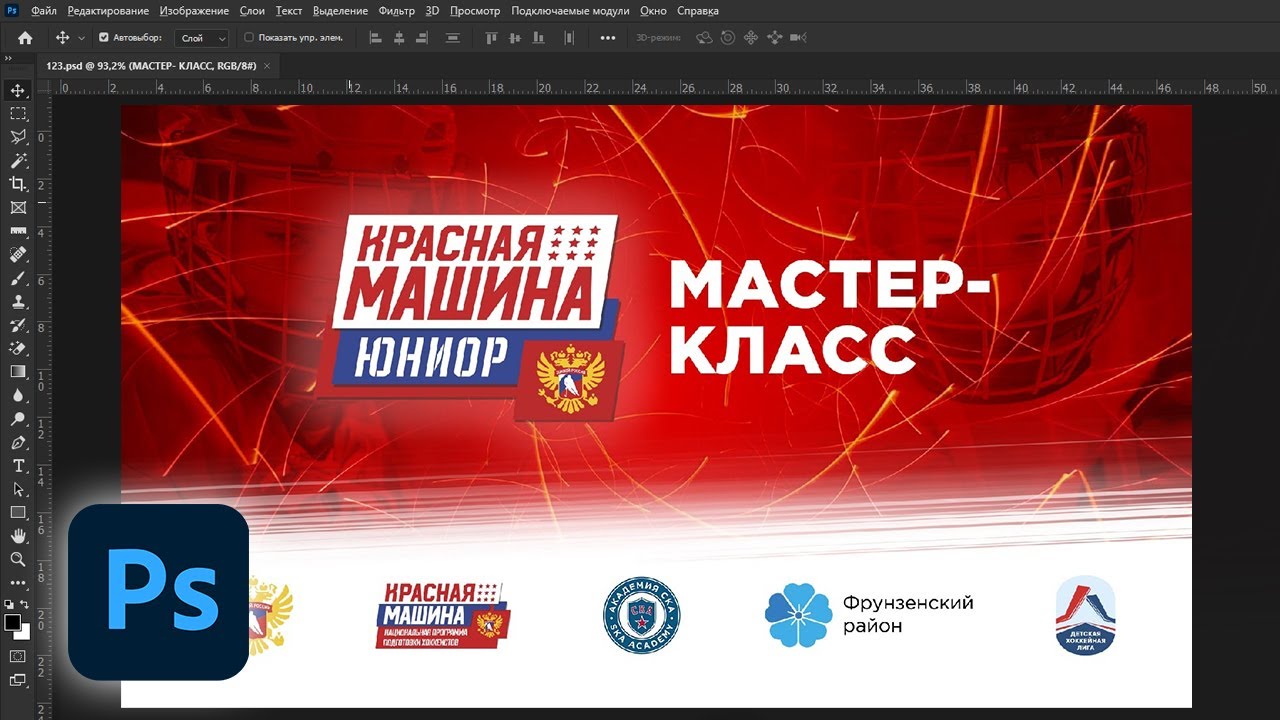Image resolution: width=1280 pixels, height=720 pixels.
Task: Click the 3D slide camera icon
Action: coord(774,38)
